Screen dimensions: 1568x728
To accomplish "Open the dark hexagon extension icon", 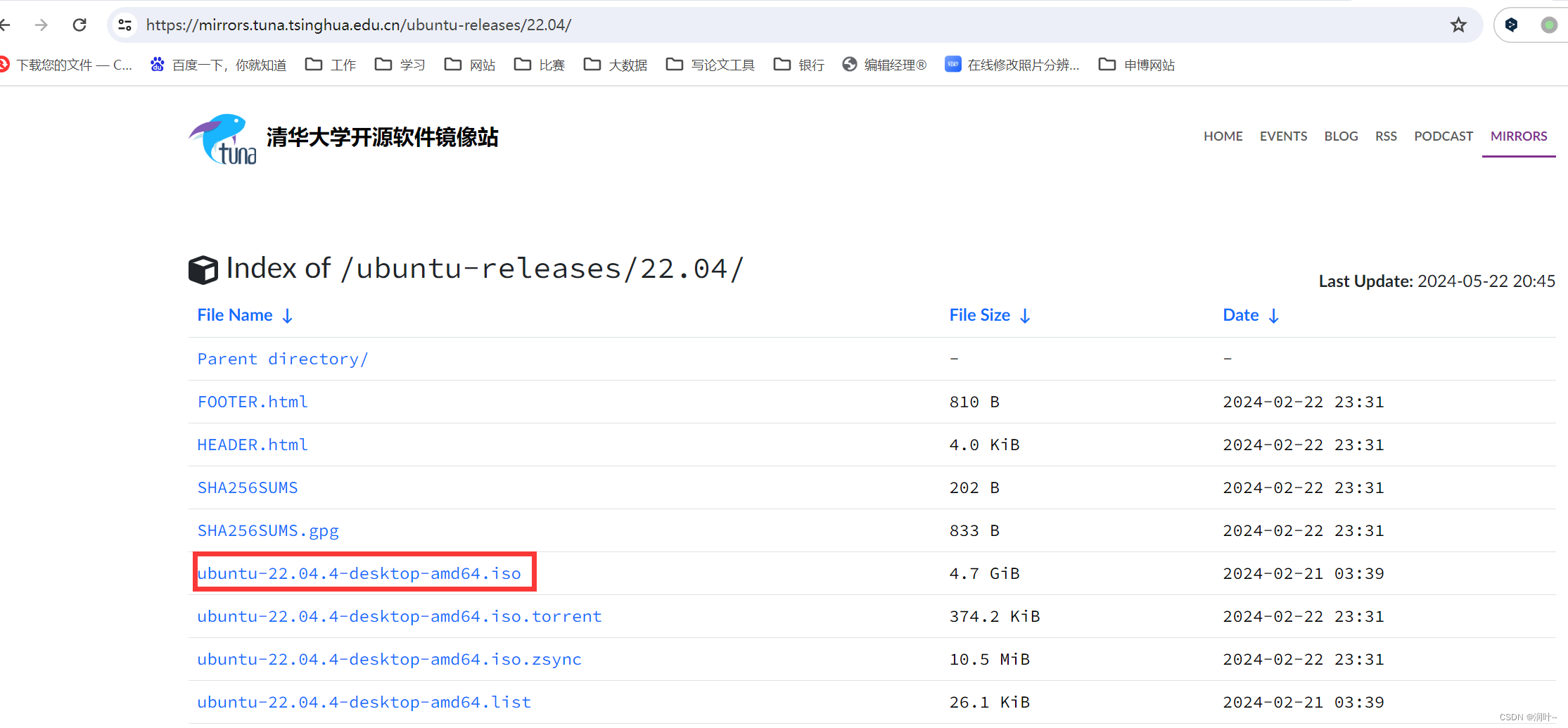I will point(1511,25).
